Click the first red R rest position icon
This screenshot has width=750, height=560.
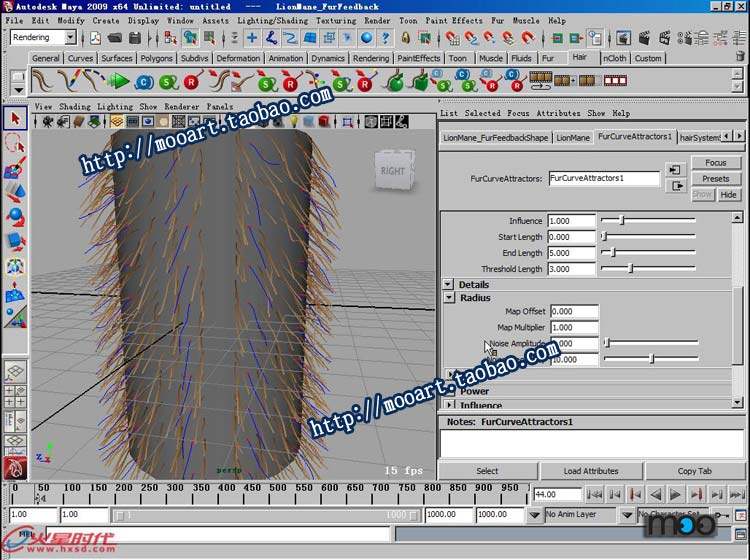point(192,82)
